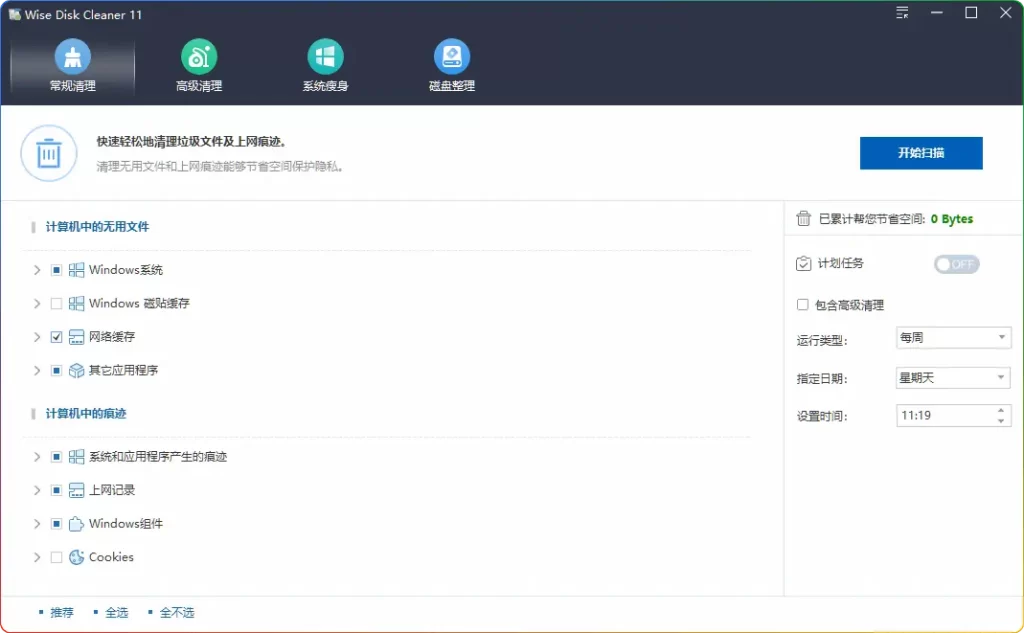
Task: Toggle the 上网记录 checkbox
Action: click(56, 490)
